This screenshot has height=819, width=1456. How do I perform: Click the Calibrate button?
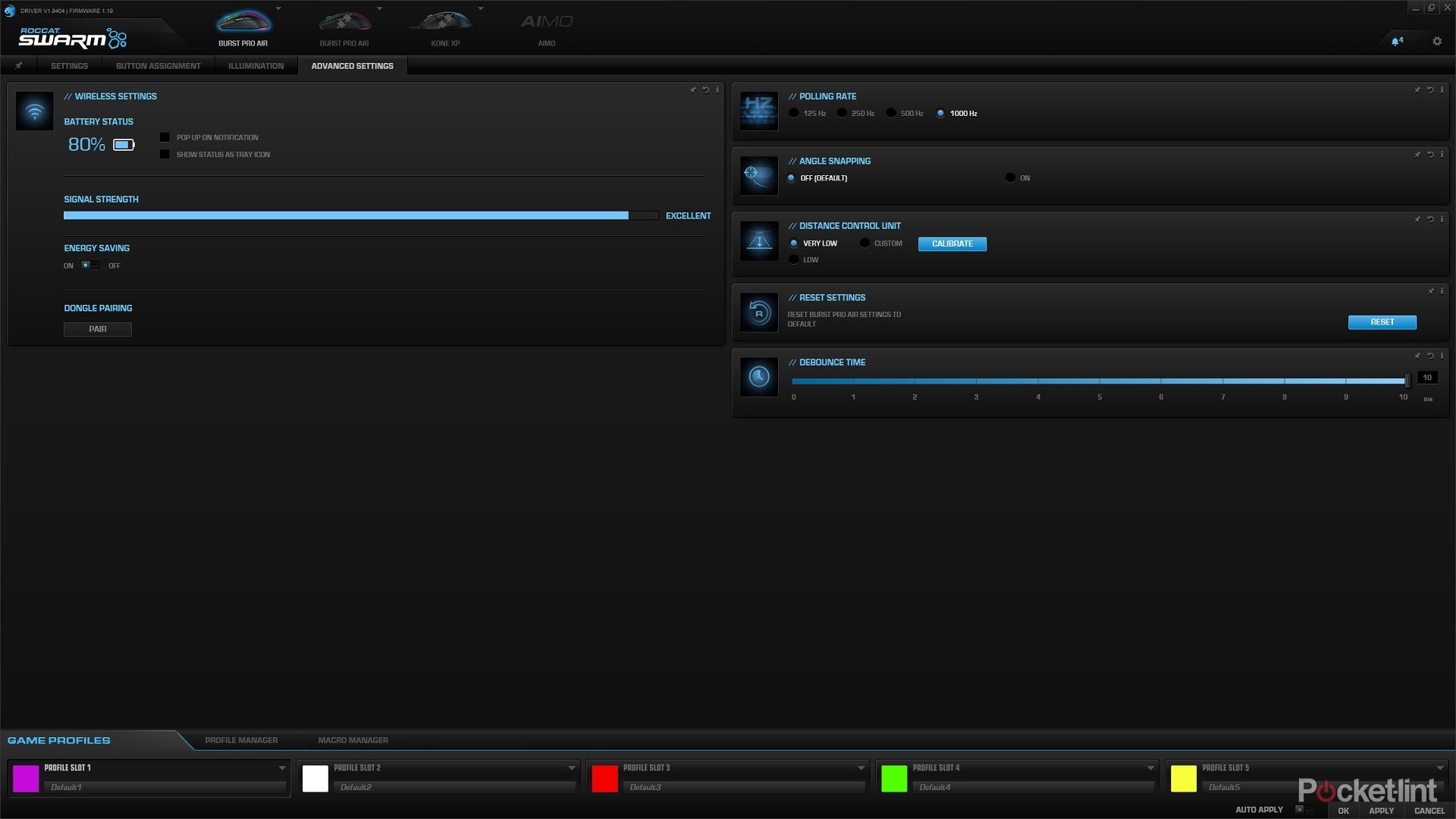(x=952, y=243)
